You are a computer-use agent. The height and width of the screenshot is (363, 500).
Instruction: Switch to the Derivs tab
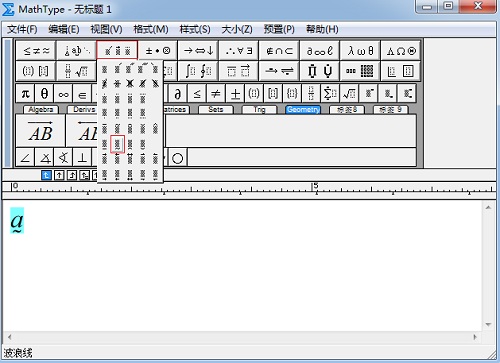(83, 109)
